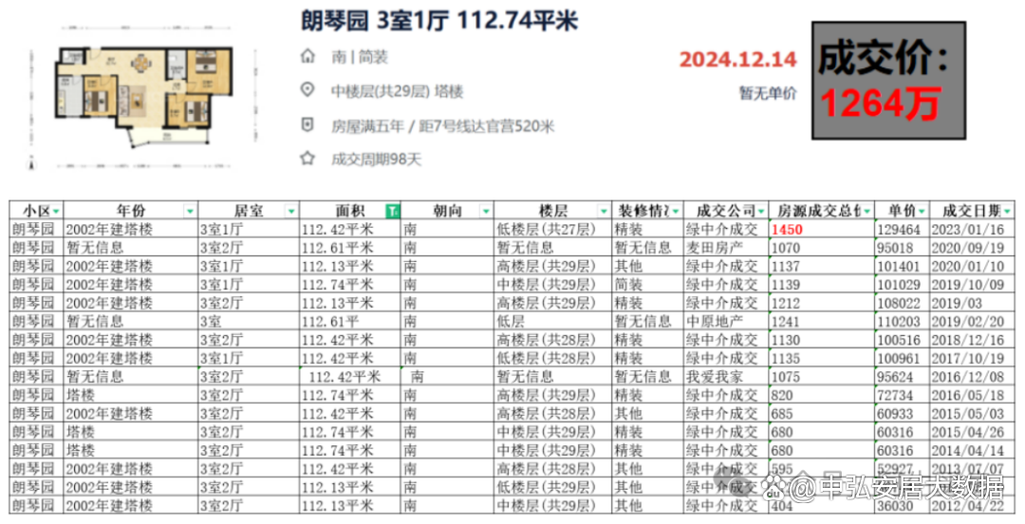The height and width of the screenshot is (524, 1025).
Task: Click the house orientation icon
Action: pos(308,55)
